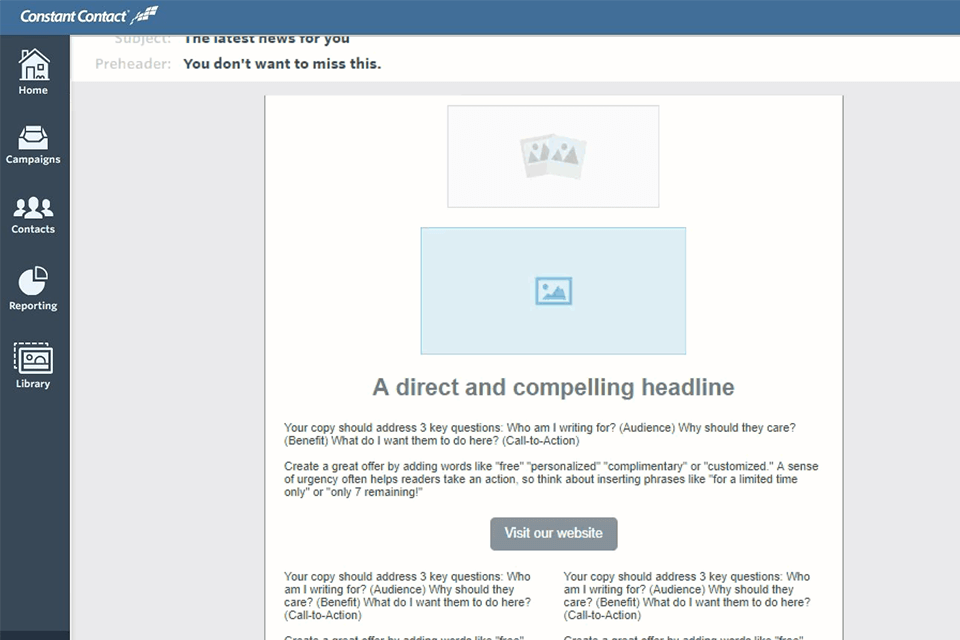Click the photo placeholder icon in the top block
The width and height of the screenshot is (960, 640).
(553, 156)
